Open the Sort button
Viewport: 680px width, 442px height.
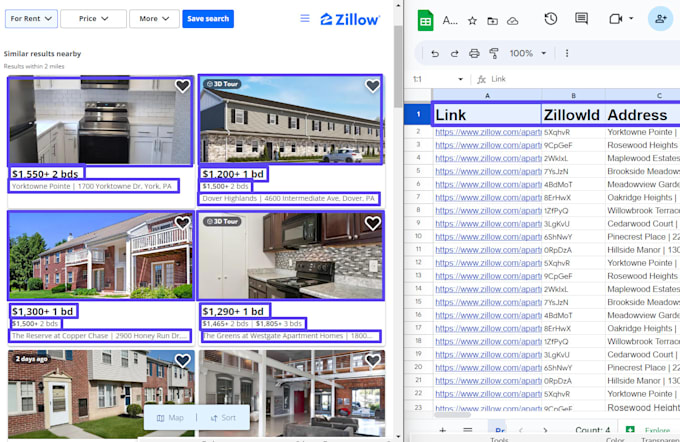[x=223, y=418]
